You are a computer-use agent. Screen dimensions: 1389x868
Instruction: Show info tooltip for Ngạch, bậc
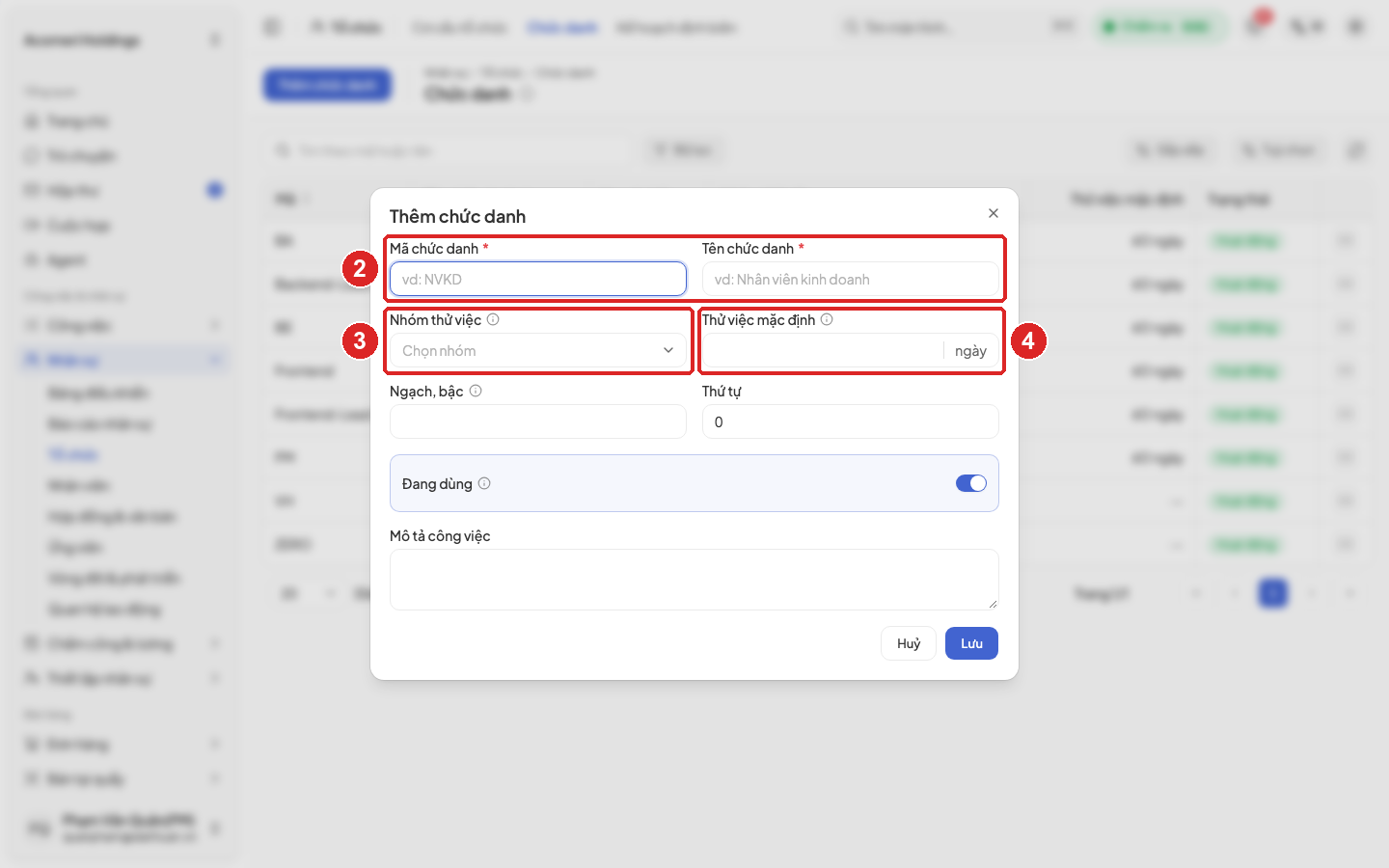(x=476, y=391)
